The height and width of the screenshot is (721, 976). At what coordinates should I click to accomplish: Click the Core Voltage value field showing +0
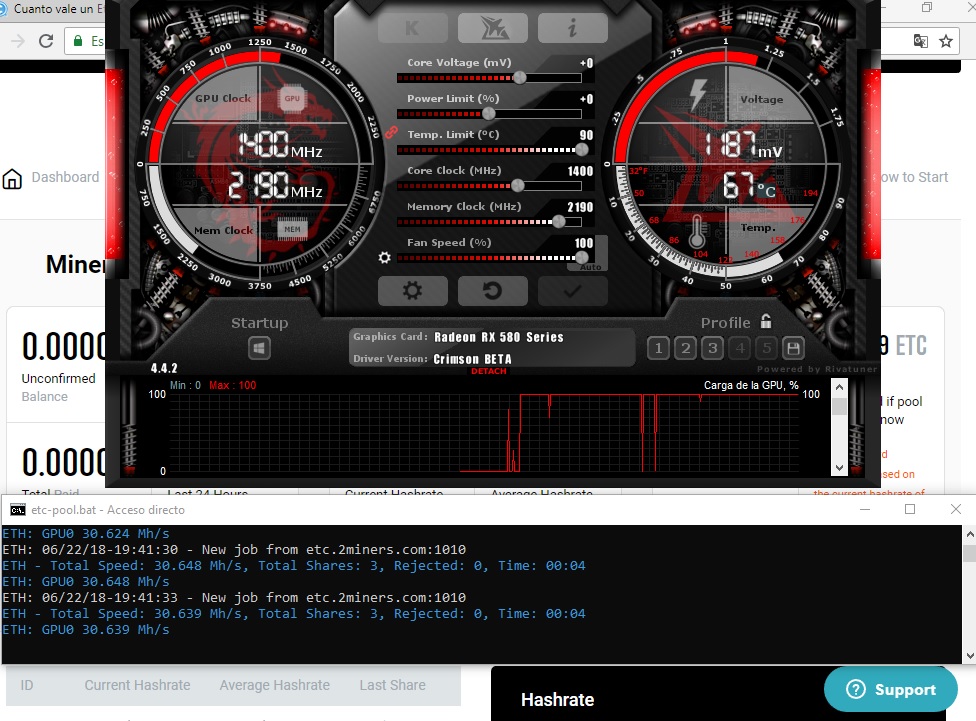point(586,64)
